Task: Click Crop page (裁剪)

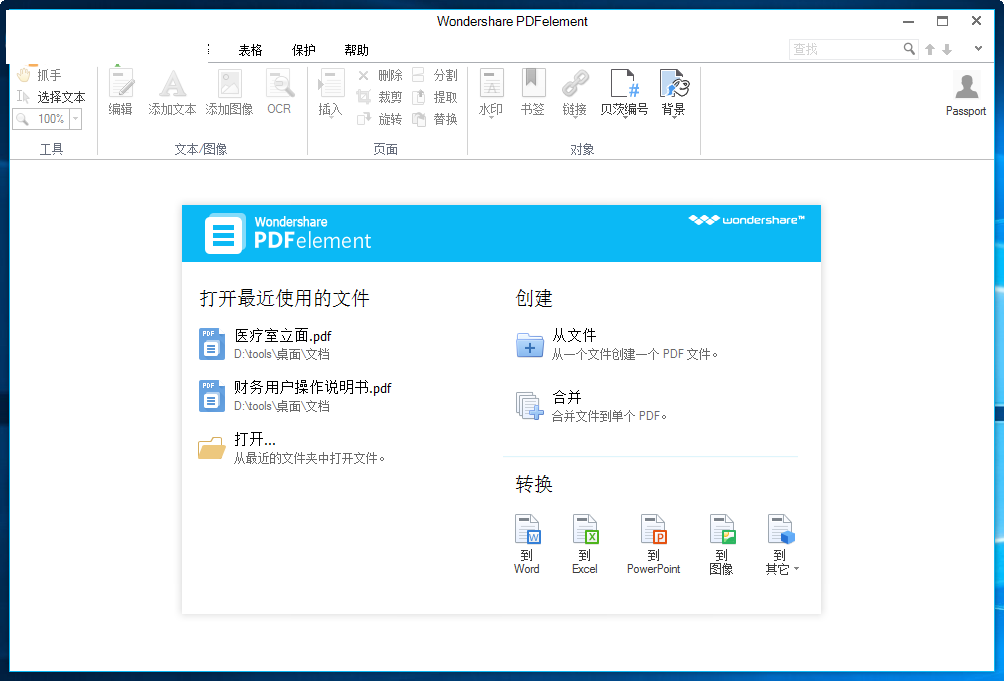Action: [380, 97]
